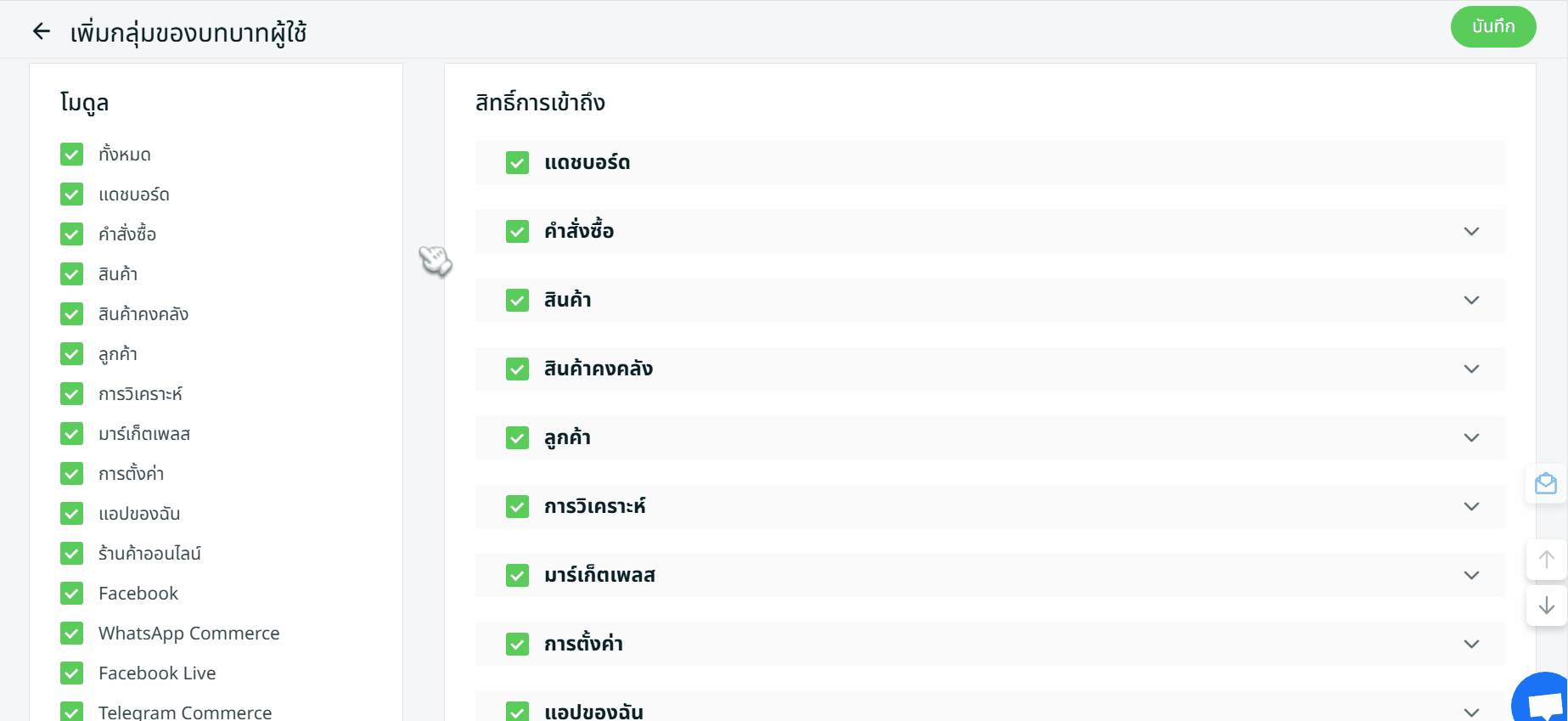Expand the มาร์เก็ตเพลส permissions chevron

(1471, 576)
